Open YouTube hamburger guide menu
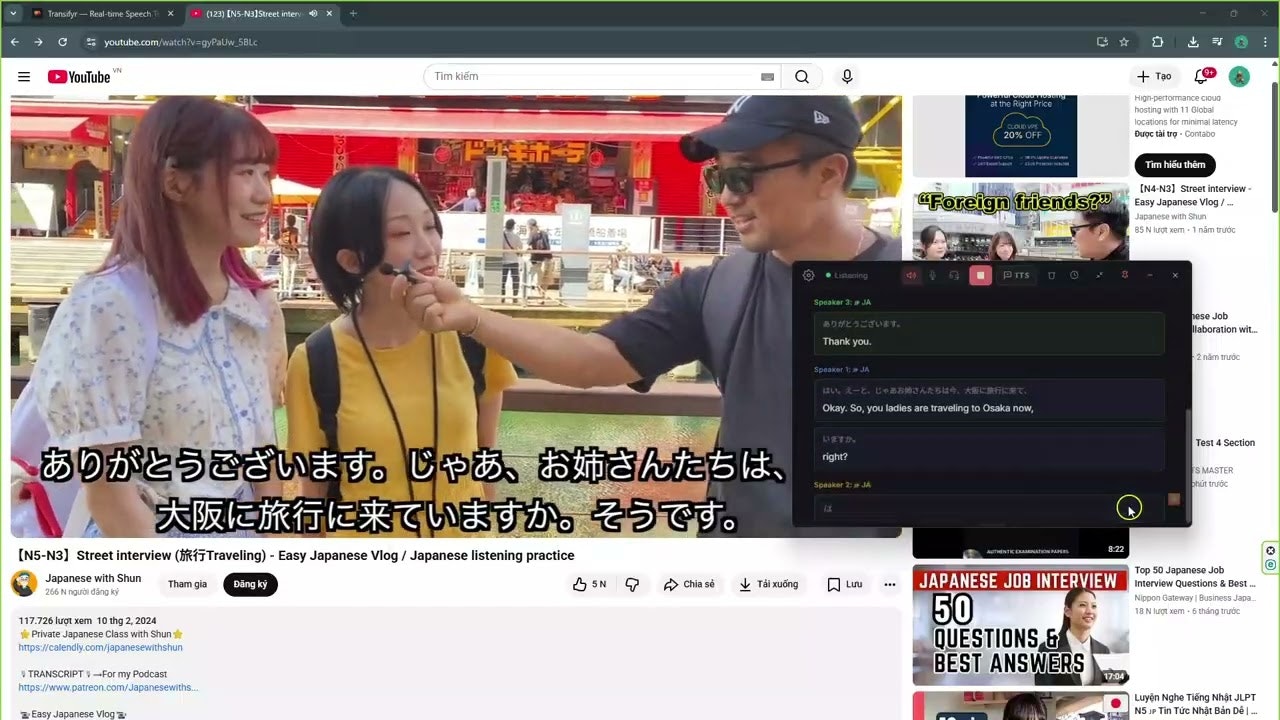The image size is (1280, 720). click(x=24, y=77)
